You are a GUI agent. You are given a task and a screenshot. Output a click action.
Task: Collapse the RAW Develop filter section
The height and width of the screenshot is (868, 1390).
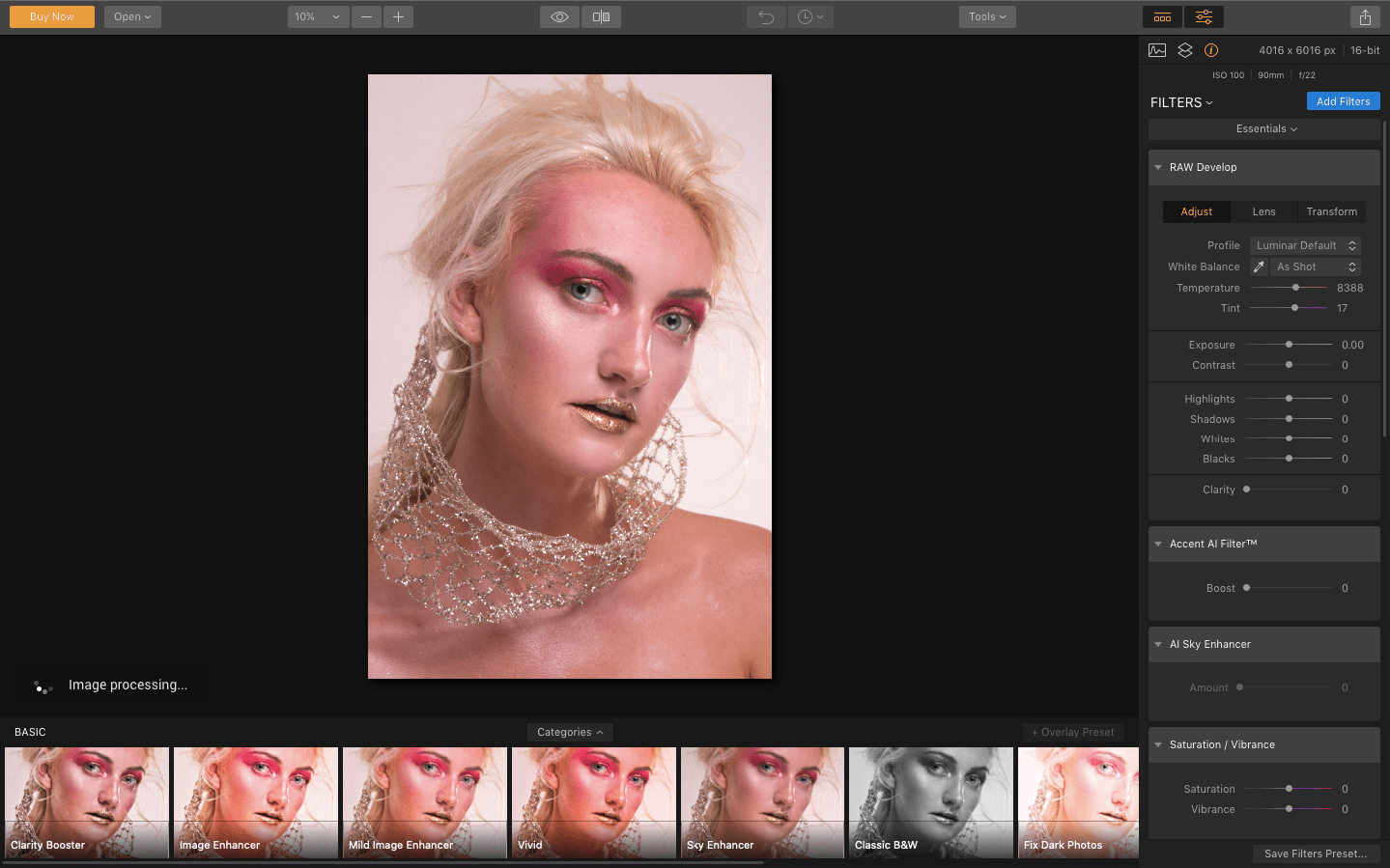(1158, 167)
